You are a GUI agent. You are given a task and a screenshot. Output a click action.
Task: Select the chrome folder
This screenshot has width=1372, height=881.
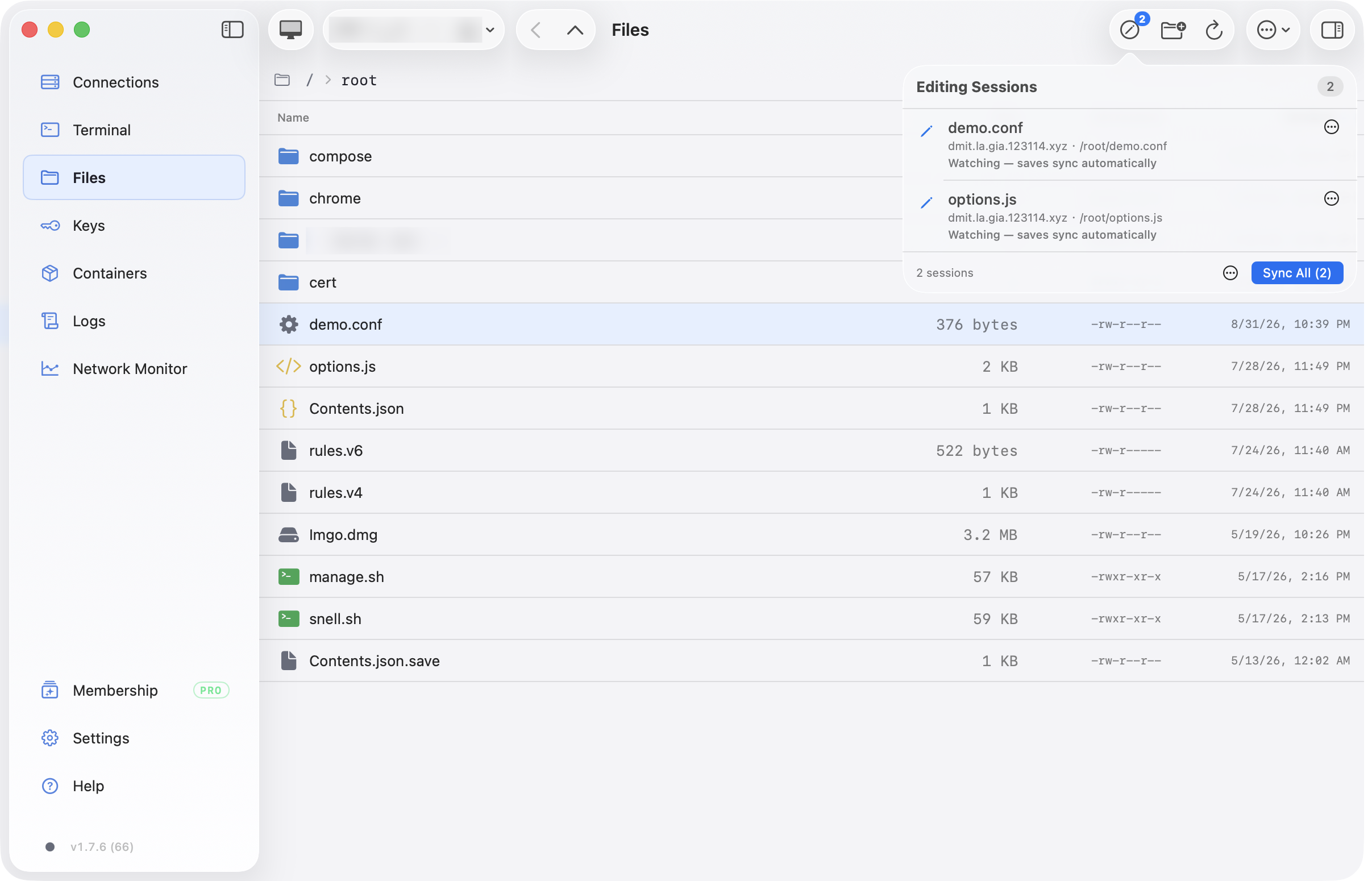point(581,198)
